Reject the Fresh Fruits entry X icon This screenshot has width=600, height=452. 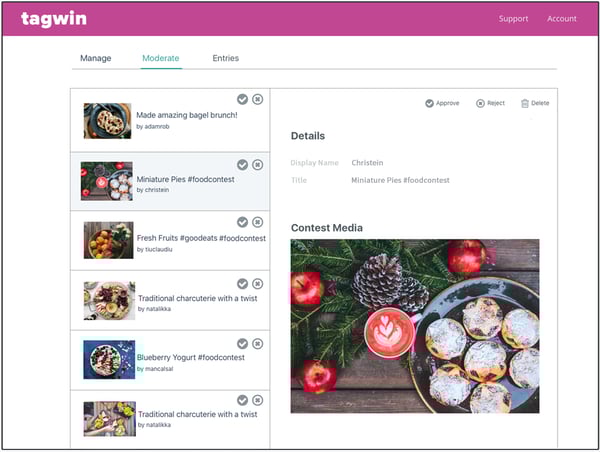point(258,222)
